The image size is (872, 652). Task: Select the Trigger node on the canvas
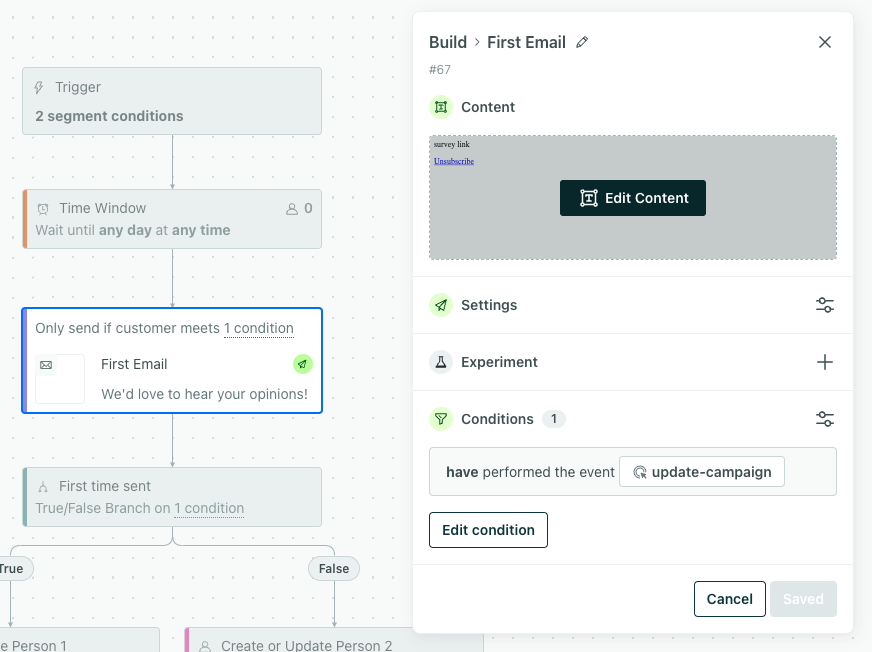pos(172,101)
